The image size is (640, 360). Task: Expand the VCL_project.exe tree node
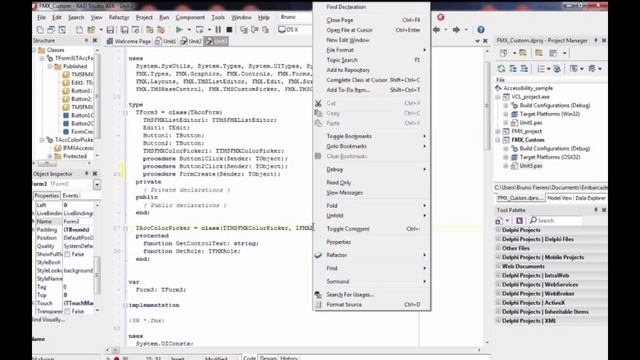point(498,97)
